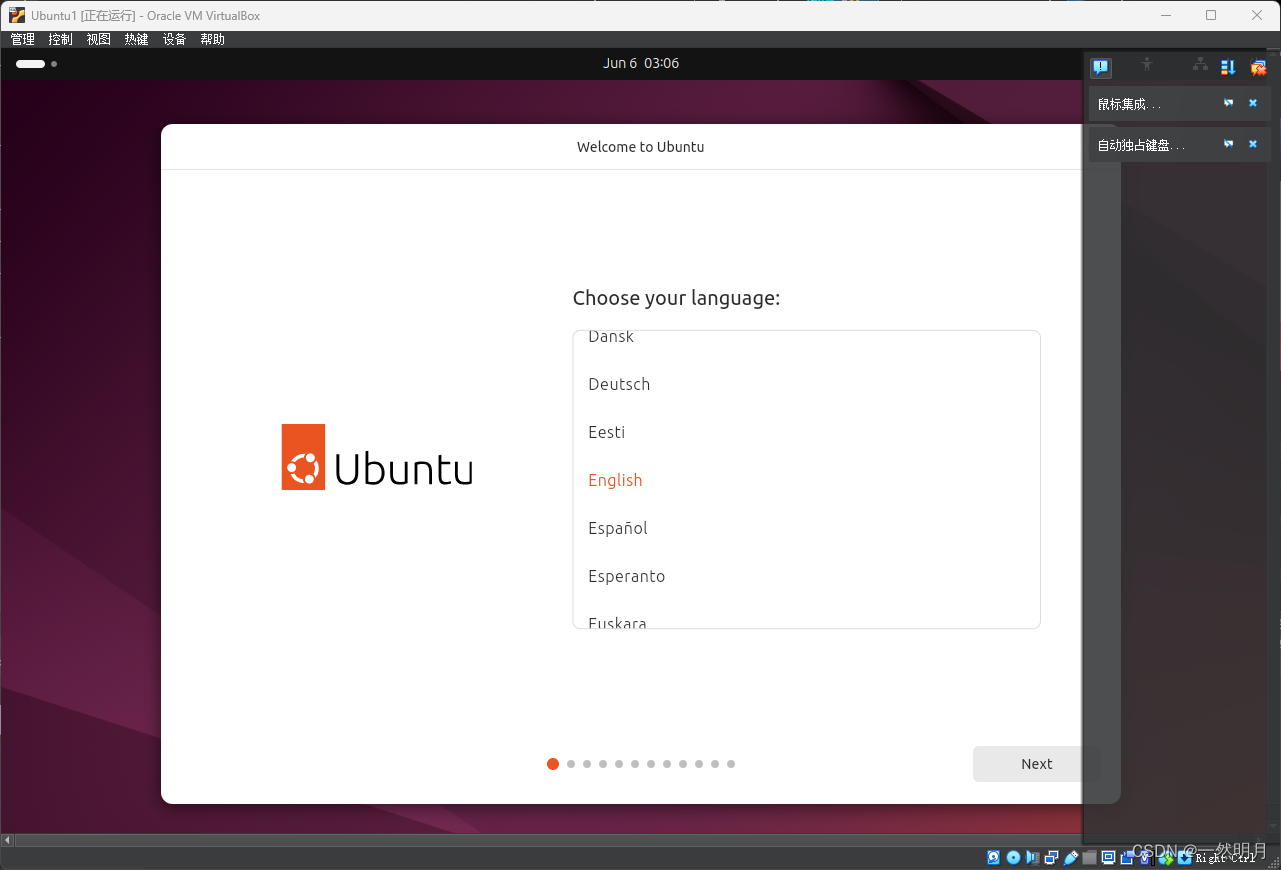The image size is (1281, 870).
Task: Click the hard disk activity icon in status bar
Action: (x=993, y=857)
